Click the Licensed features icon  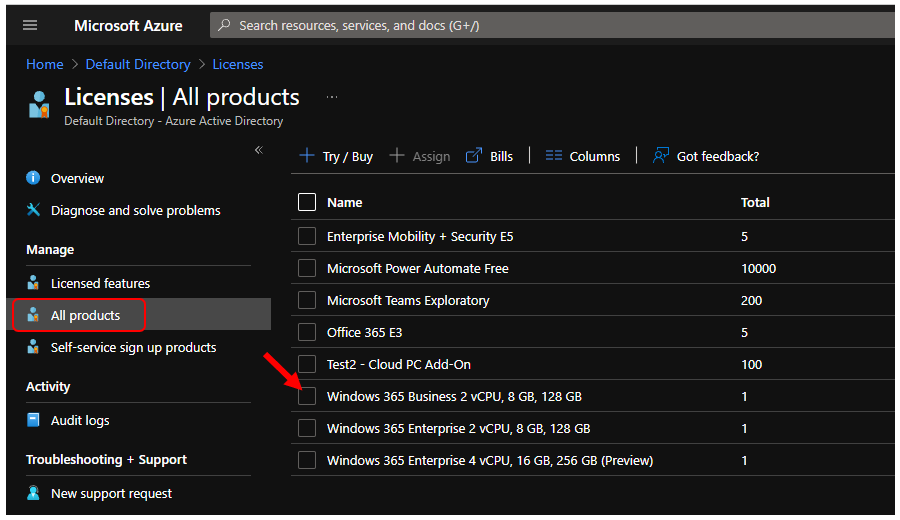click(33, 283)
